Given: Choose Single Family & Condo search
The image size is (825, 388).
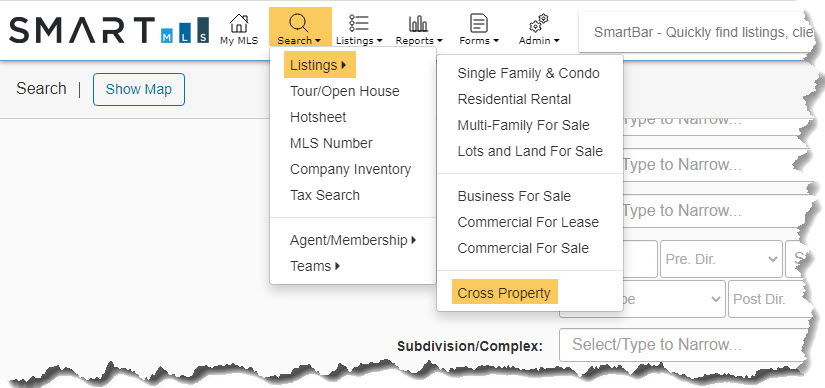Looking at the screenshot, I should 528,73.
